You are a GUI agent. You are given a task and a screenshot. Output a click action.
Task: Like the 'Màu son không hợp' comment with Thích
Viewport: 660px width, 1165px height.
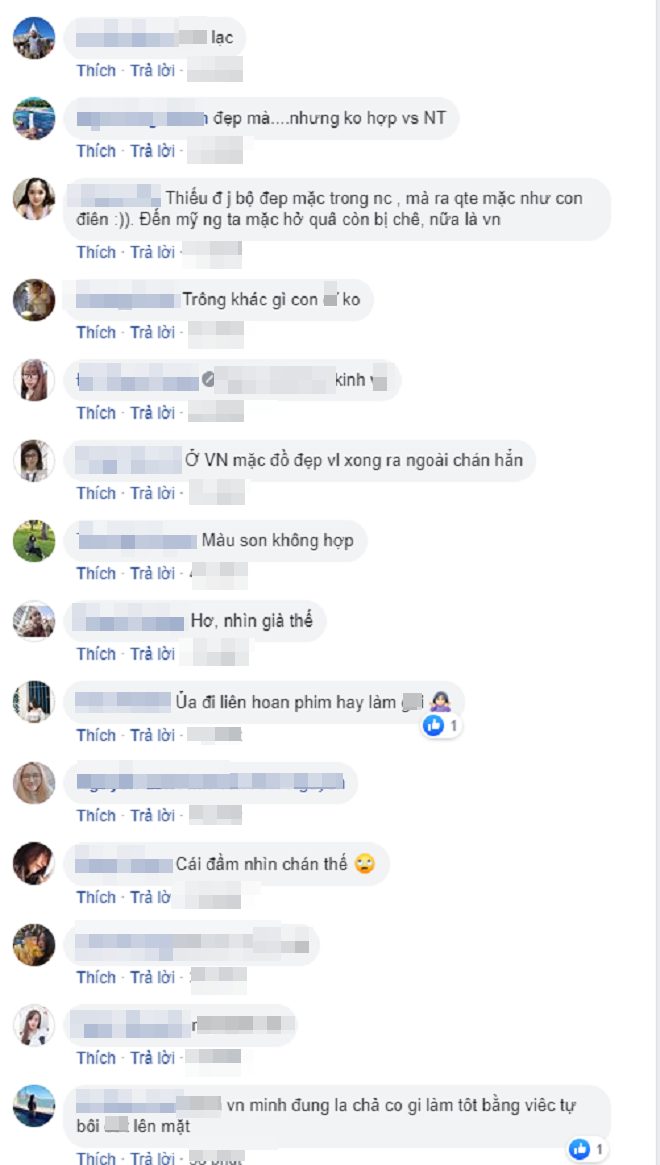[97, 574]
